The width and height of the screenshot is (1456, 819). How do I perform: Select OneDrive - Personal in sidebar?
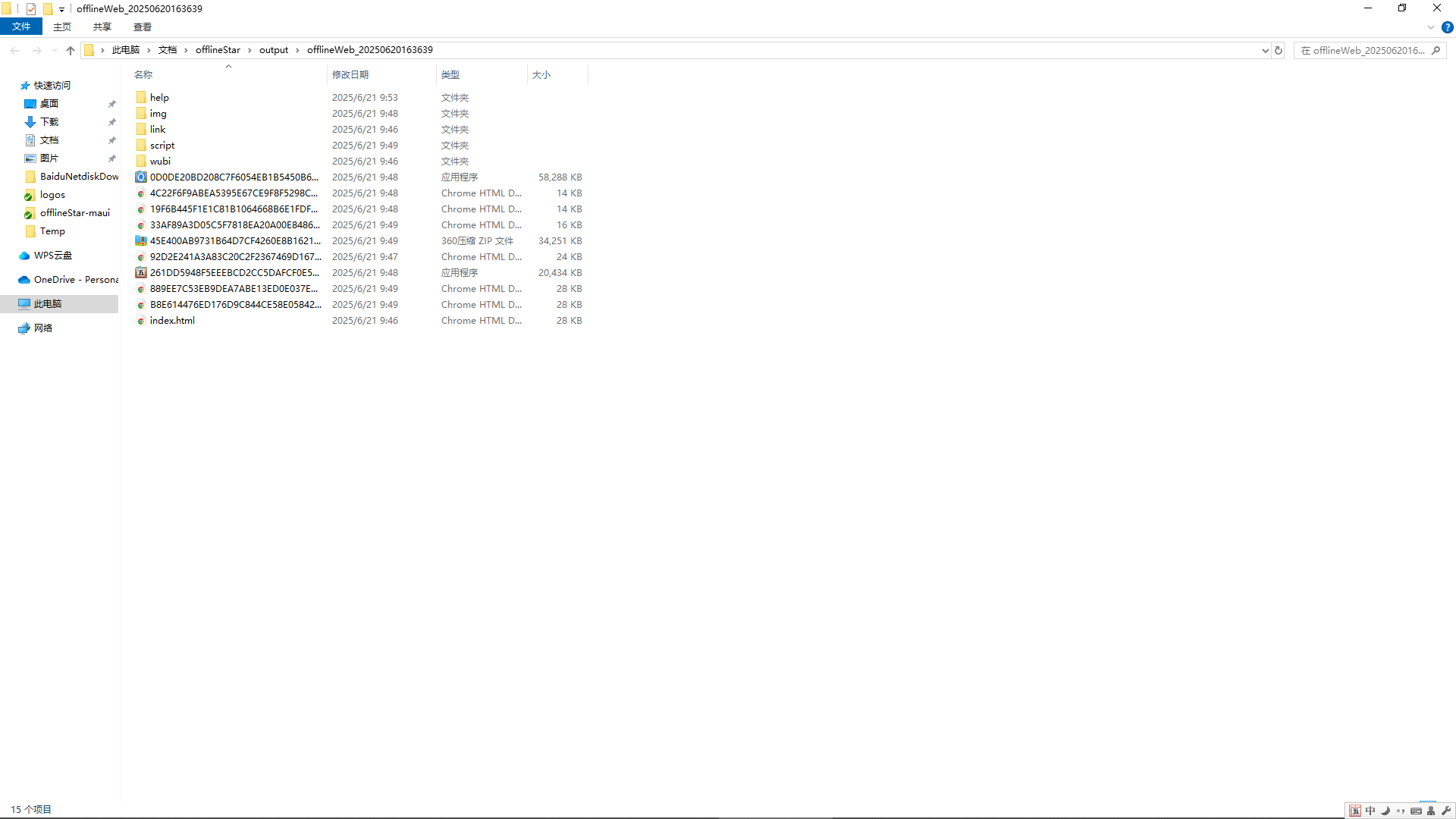(75, 280)
